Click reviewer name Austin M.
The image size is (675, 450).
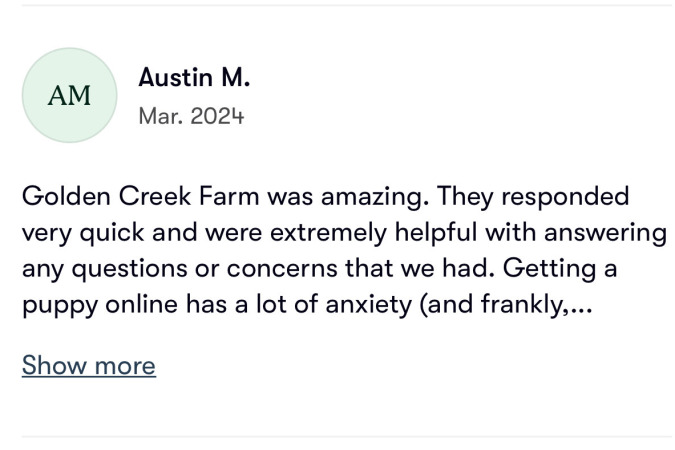(193, 77)
